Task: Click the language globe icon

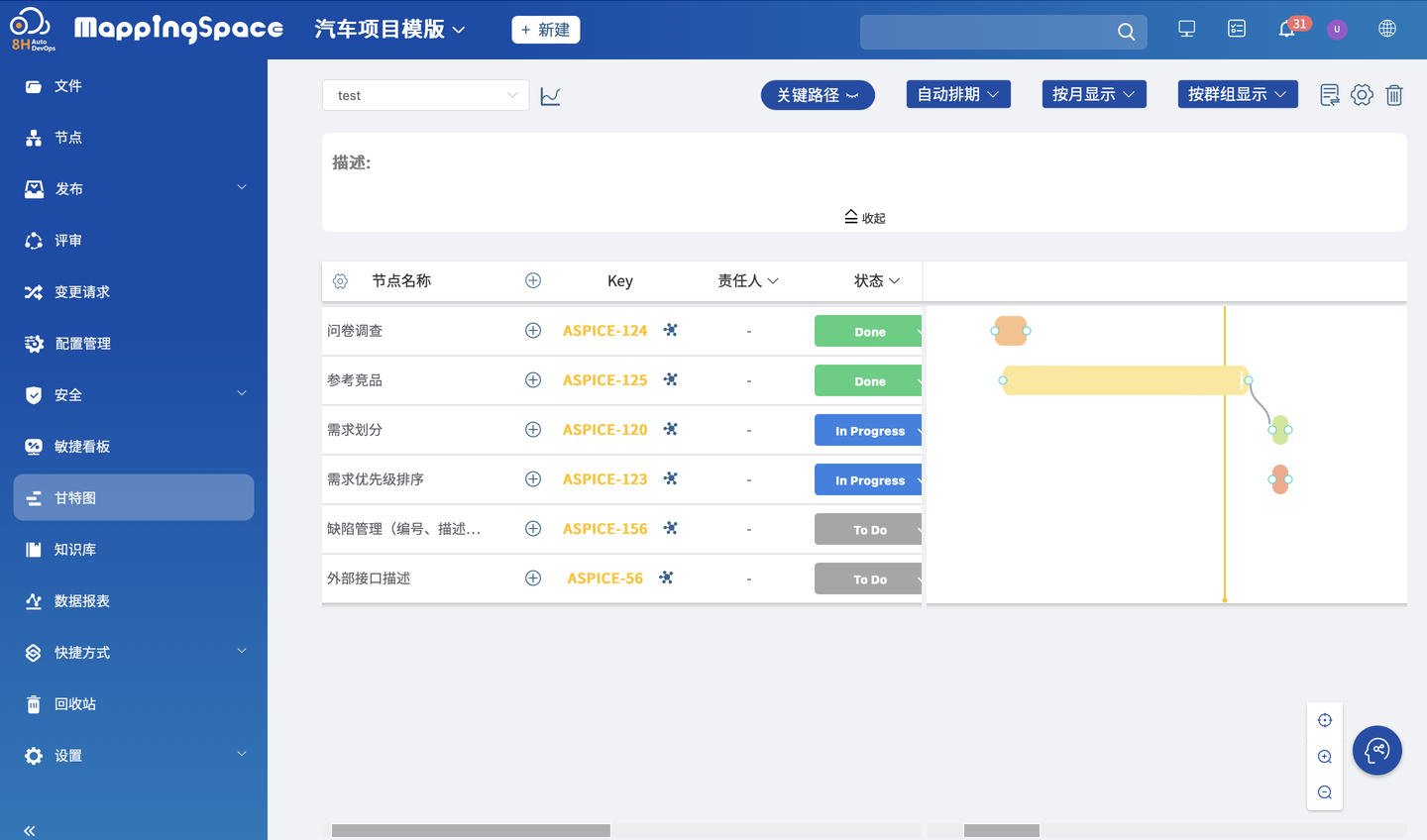Action: [x=1387, y=29]
